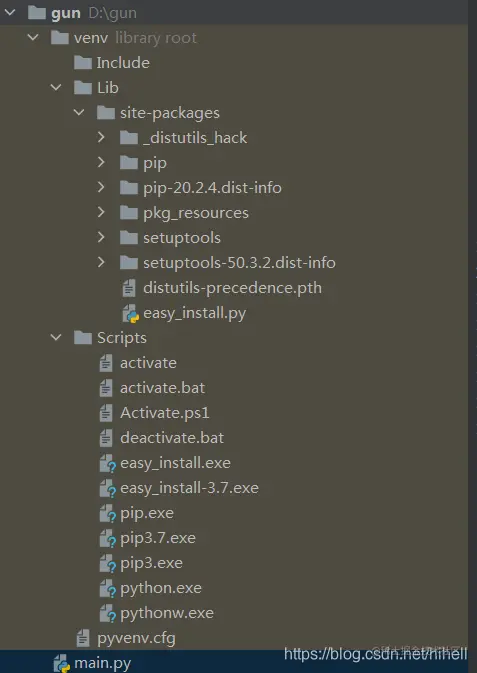Click the pip3.exe unknown-type icon
Viewport: 477px width, 673px height.
pos(108,564)
